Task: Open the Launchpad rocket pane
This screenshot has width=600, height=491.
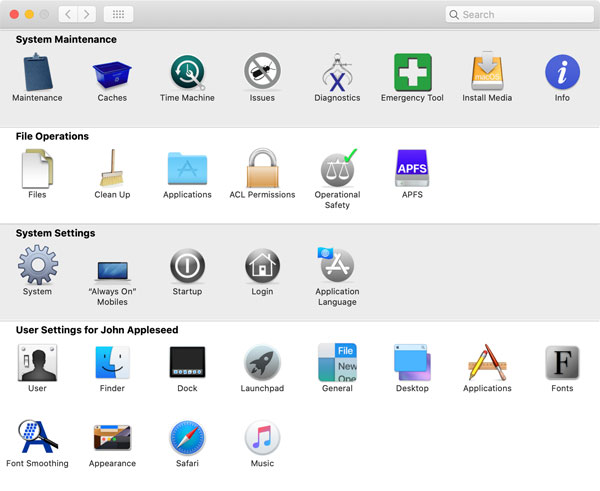Action: [x=262, y=363]
